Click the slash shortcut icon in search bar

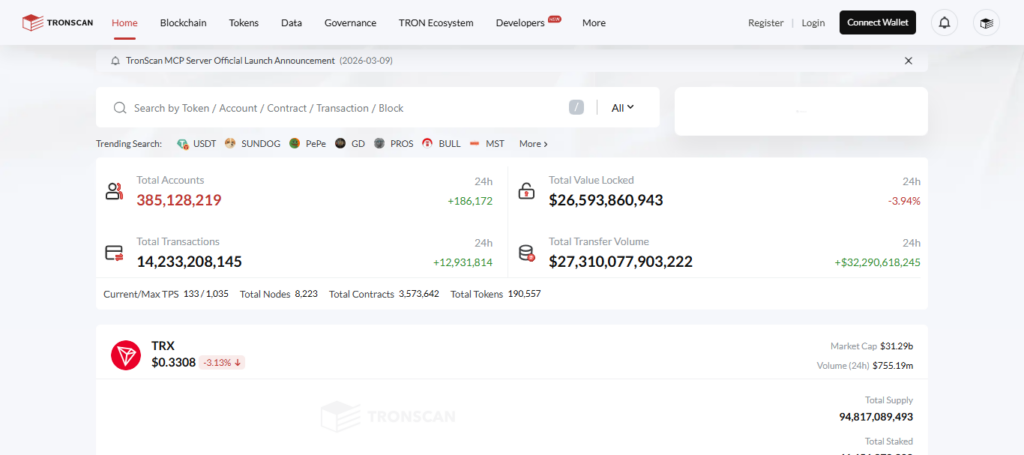(576, 108)
